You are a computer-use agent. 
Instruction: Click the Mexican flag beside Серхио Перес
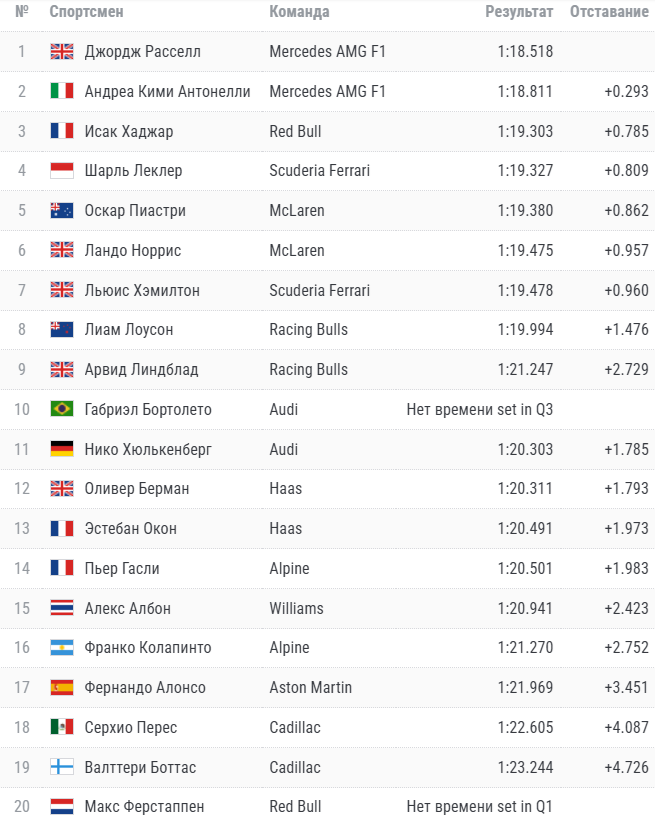tap(62, 728)
